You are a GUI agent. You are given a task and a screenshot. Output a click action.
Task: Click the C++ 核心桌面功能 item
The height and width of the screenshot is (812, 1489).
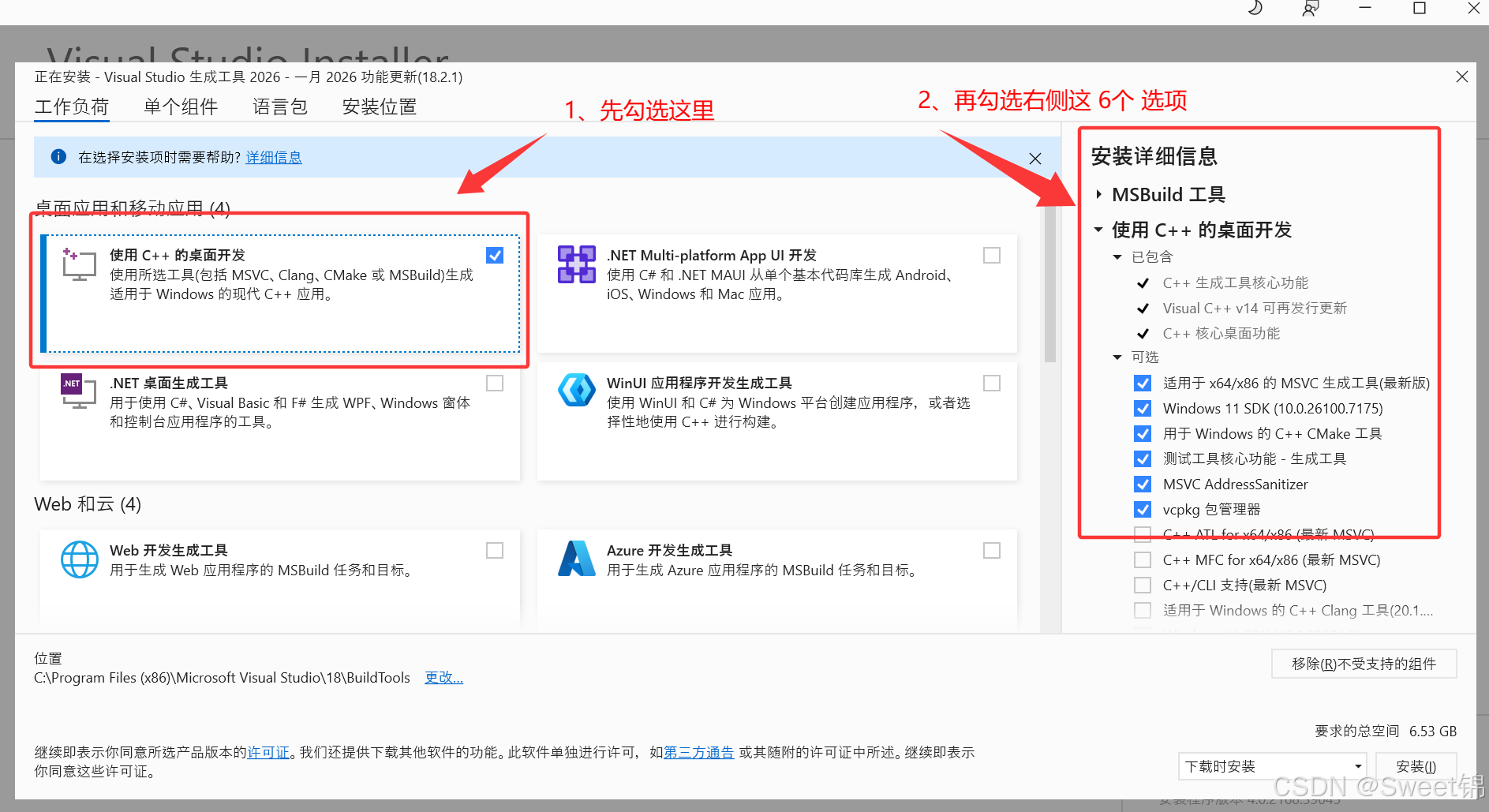(1222, 333)
